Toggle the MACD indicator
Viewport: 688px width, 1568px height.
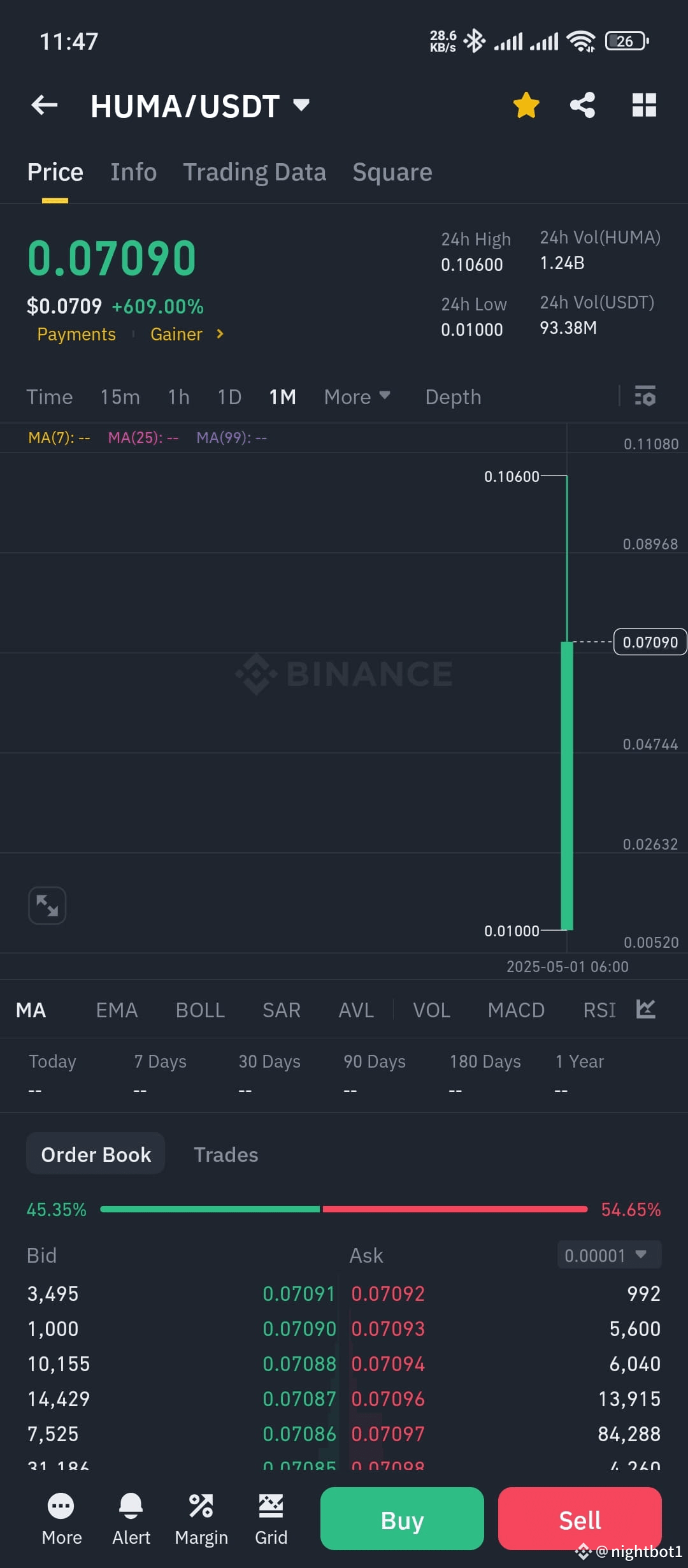click(516, 1010)
